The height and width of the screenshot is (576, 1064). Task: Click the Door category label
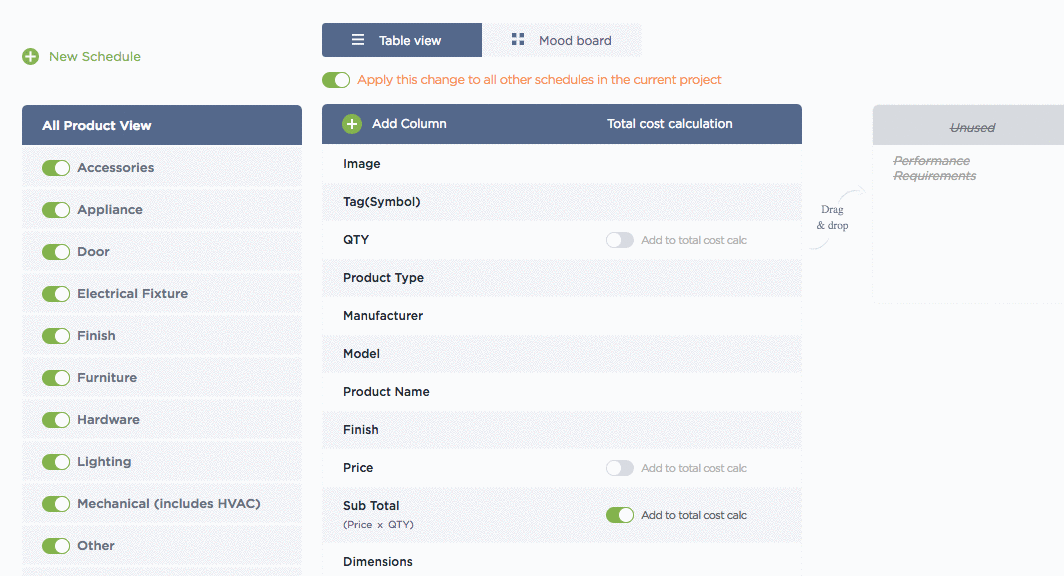[93, 252]
